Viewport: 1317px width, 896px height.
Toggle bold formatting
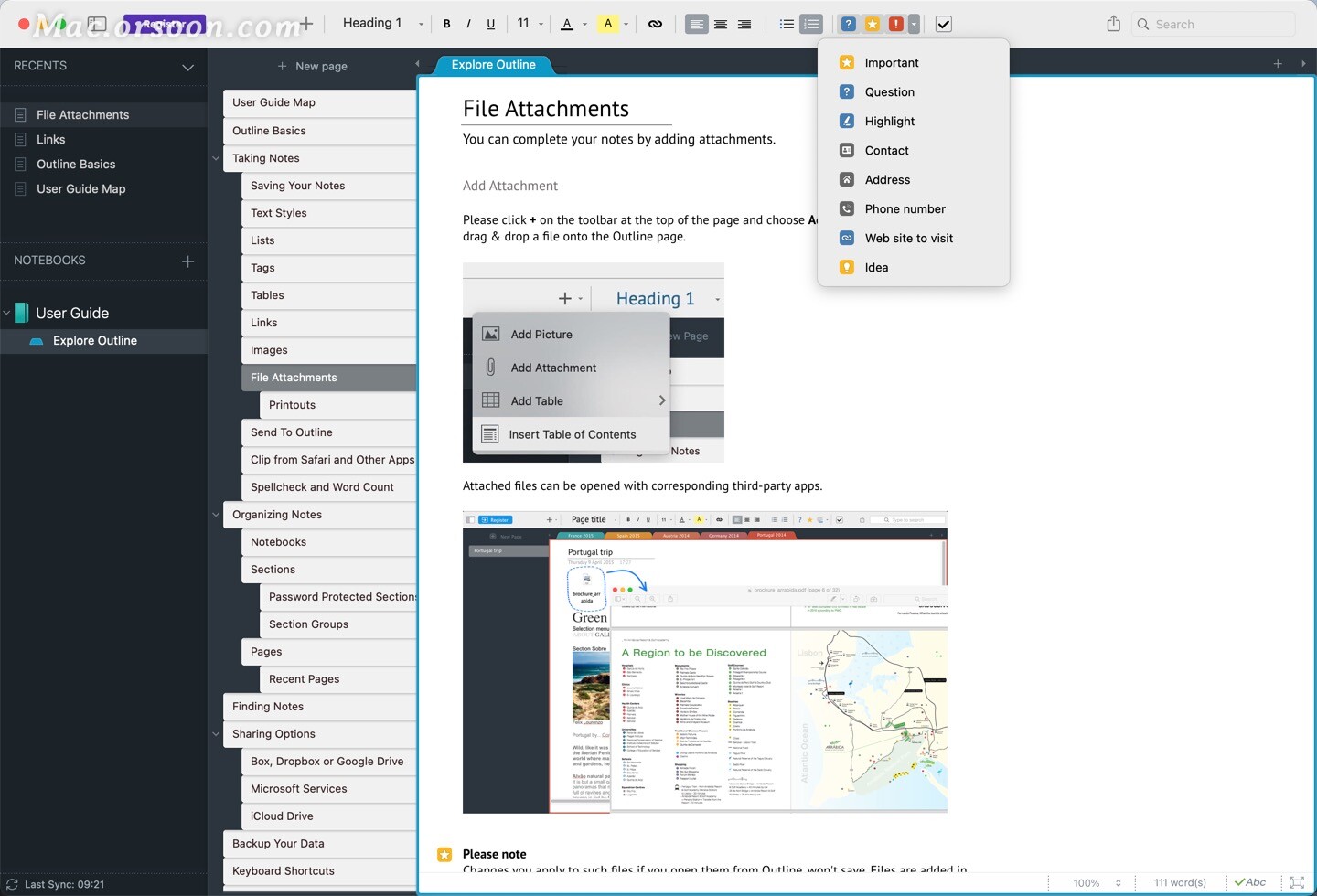446,24
